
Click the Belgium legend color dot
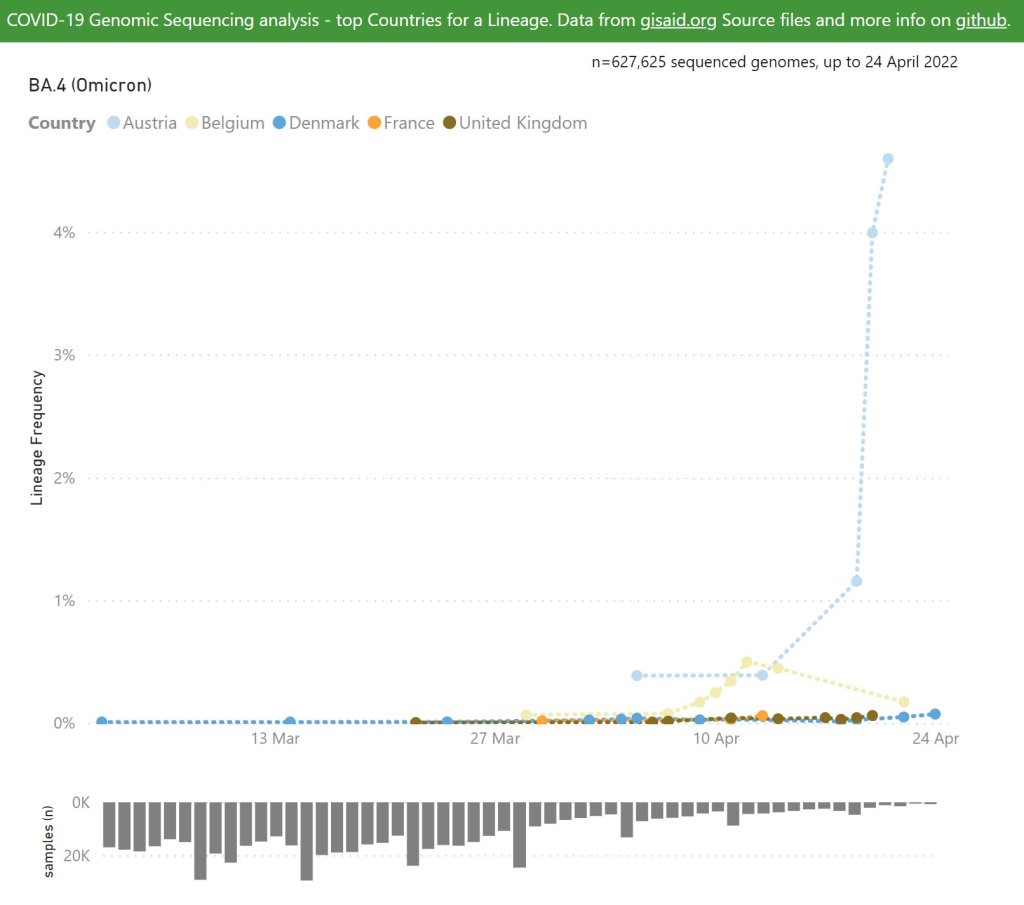(190, 123)
